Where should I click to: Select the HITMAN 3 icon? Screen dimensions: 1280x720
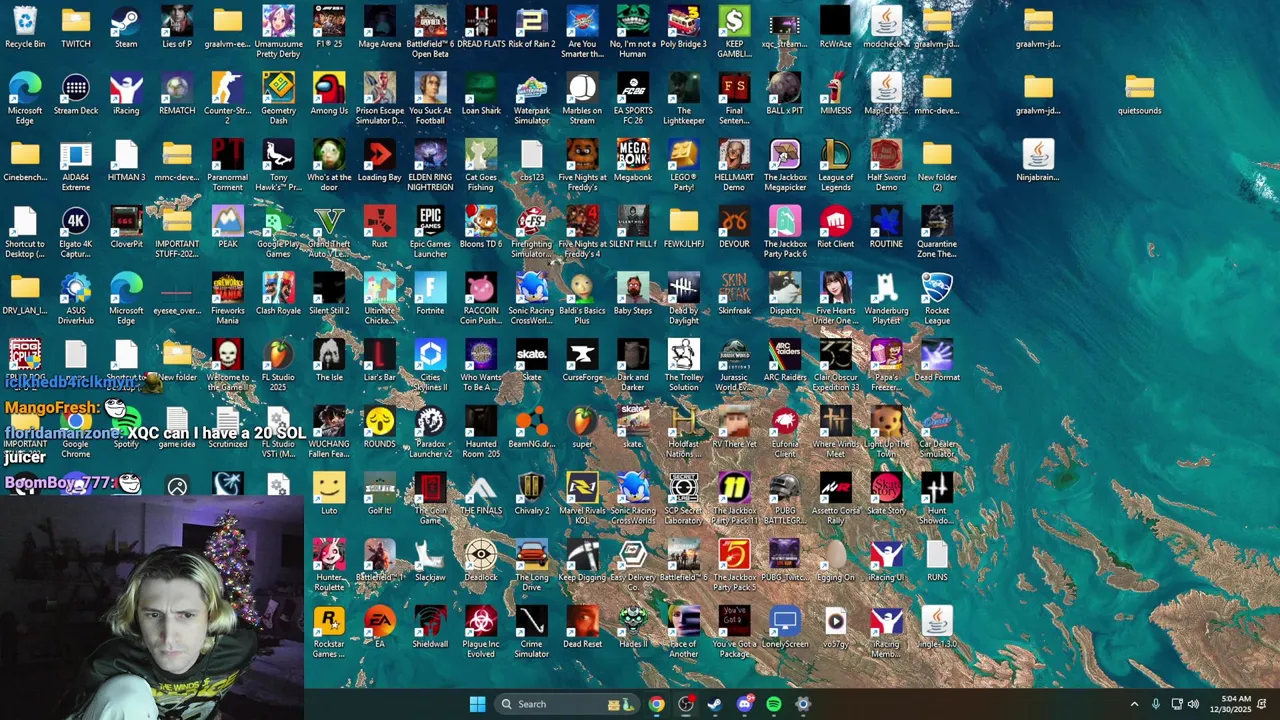[126, 161]
